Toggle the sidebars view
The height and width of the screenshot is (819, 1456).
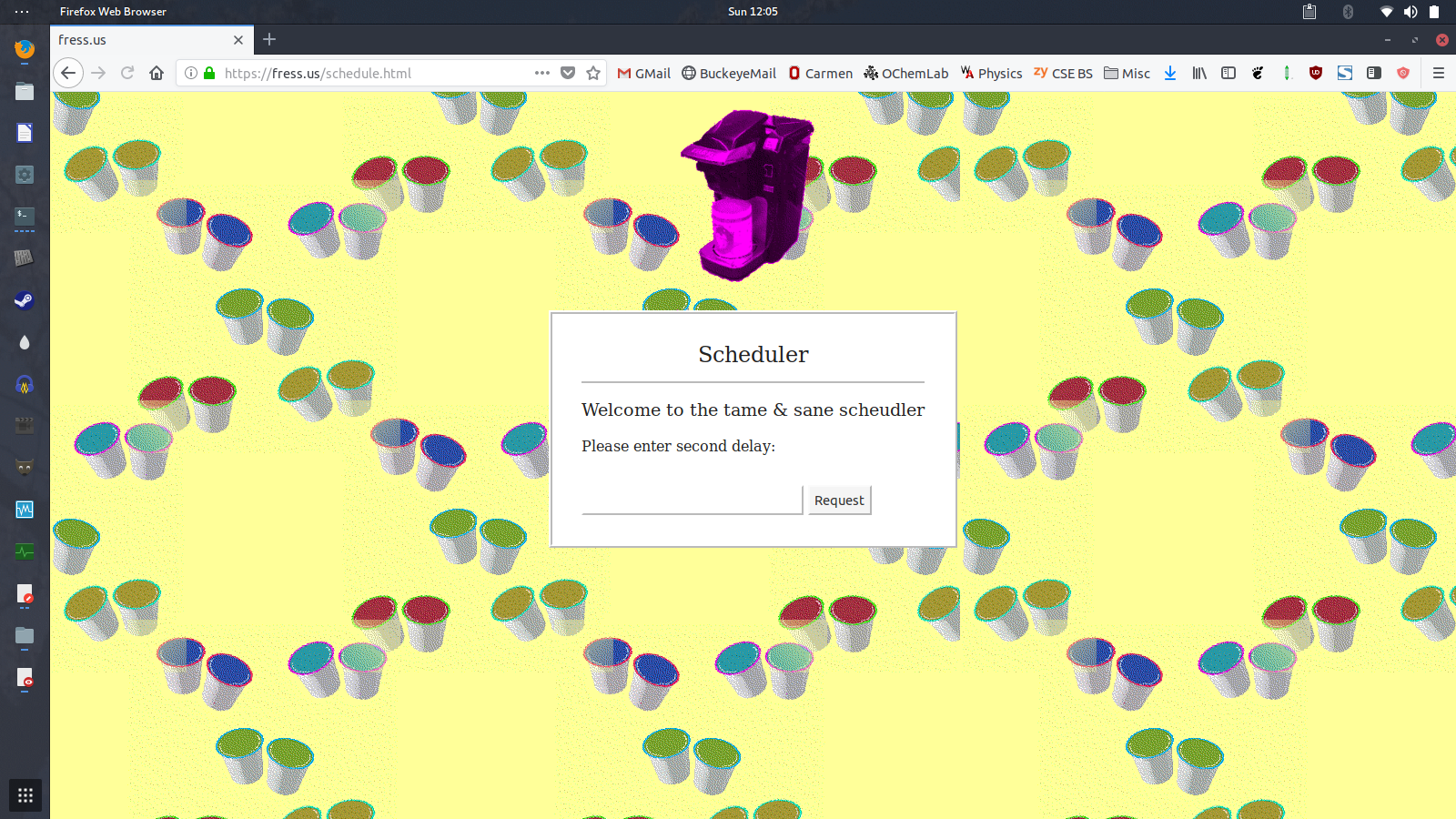click(x=1228, y=73)
